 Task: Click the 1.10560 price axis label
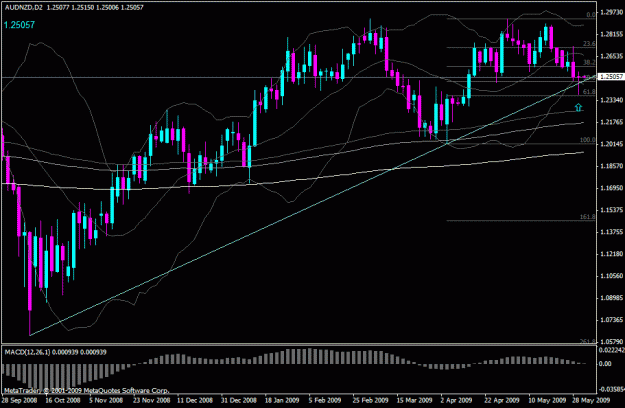pyautogui.click(x=611, y=276)
